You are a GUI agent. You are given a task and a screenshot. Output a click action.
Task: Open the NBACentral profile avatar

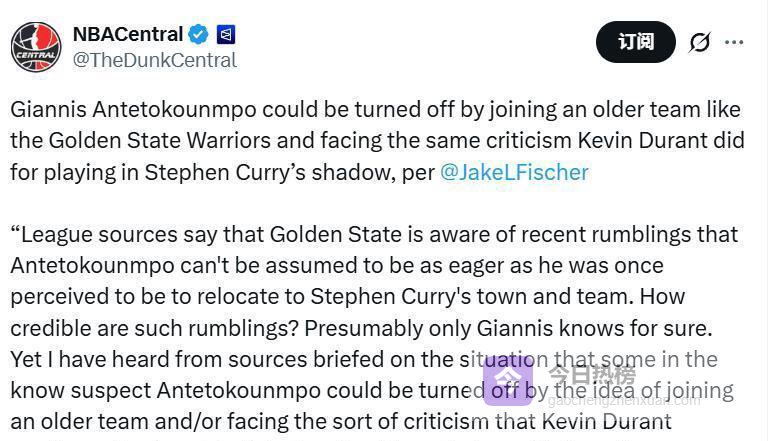click(36, 46)
